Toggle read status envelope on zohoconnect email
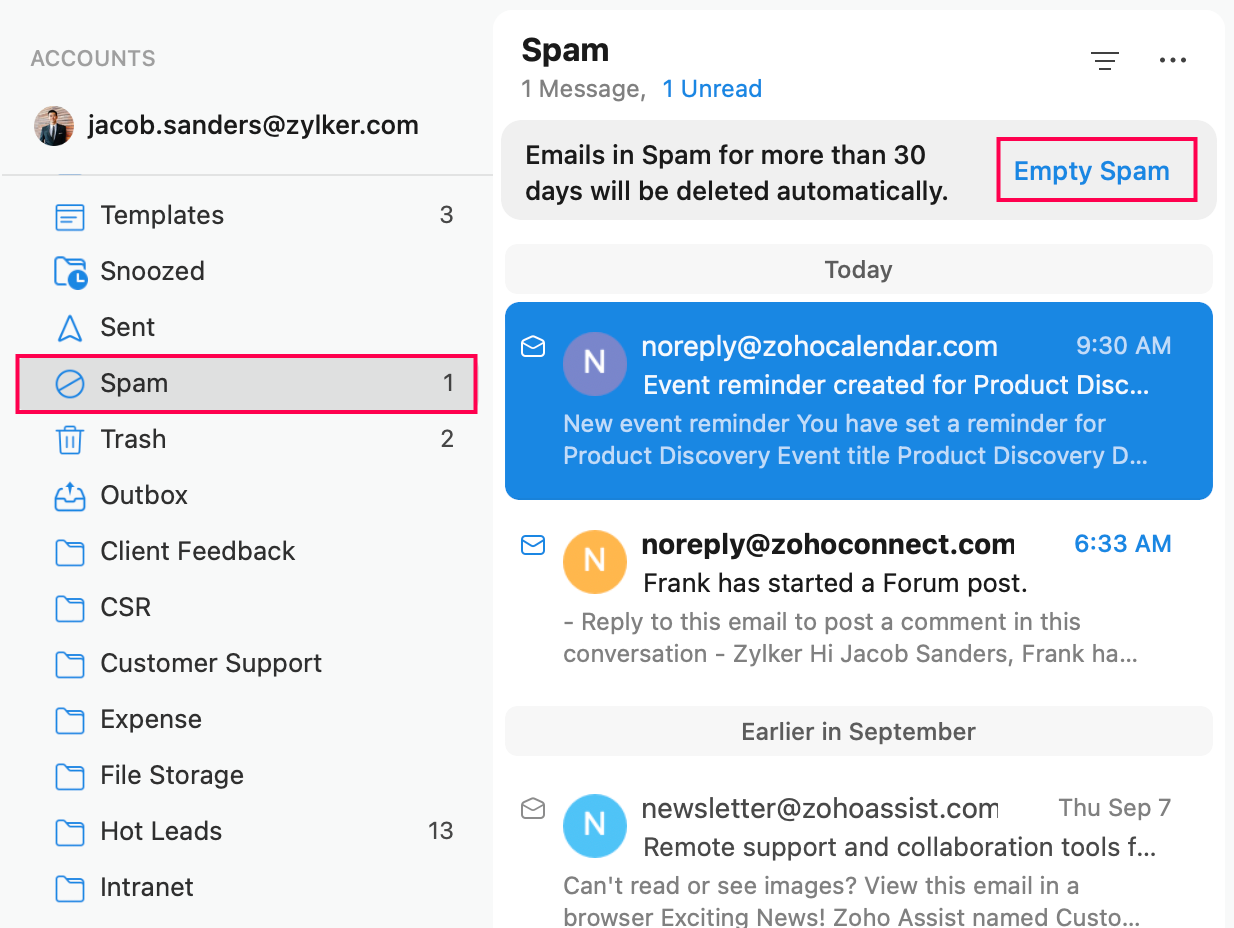Screen dimensions: 1234x928 click(x=533, y=545)
